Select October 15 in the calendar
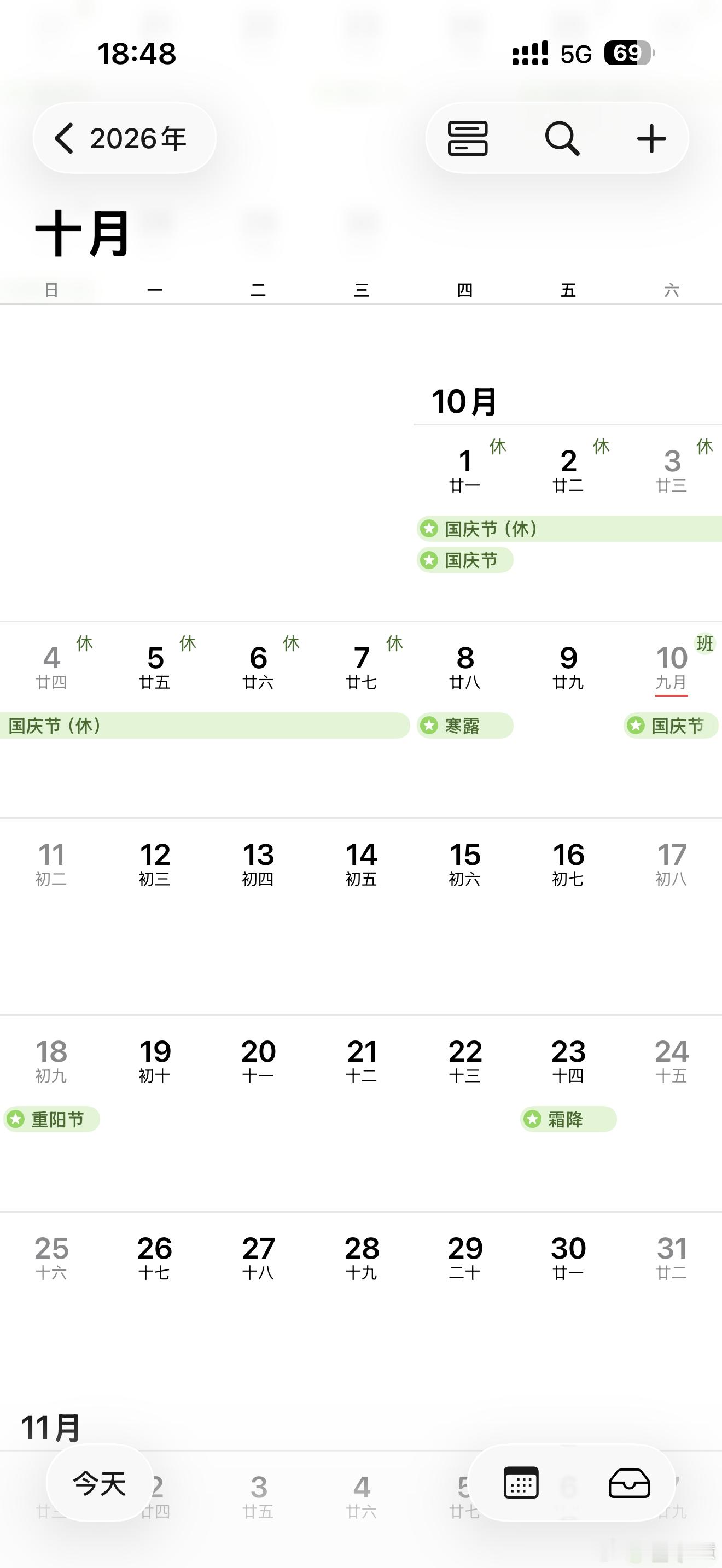This screenshot has height=1568, width=722. click(465, 863)
